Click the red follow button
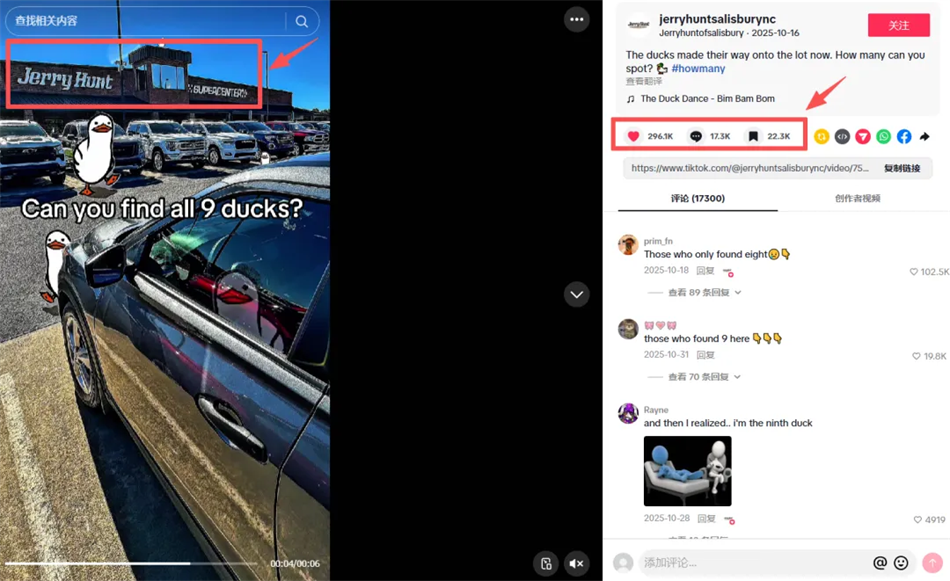The height and width of the screenshot is (581, 950). click(899, 25)
